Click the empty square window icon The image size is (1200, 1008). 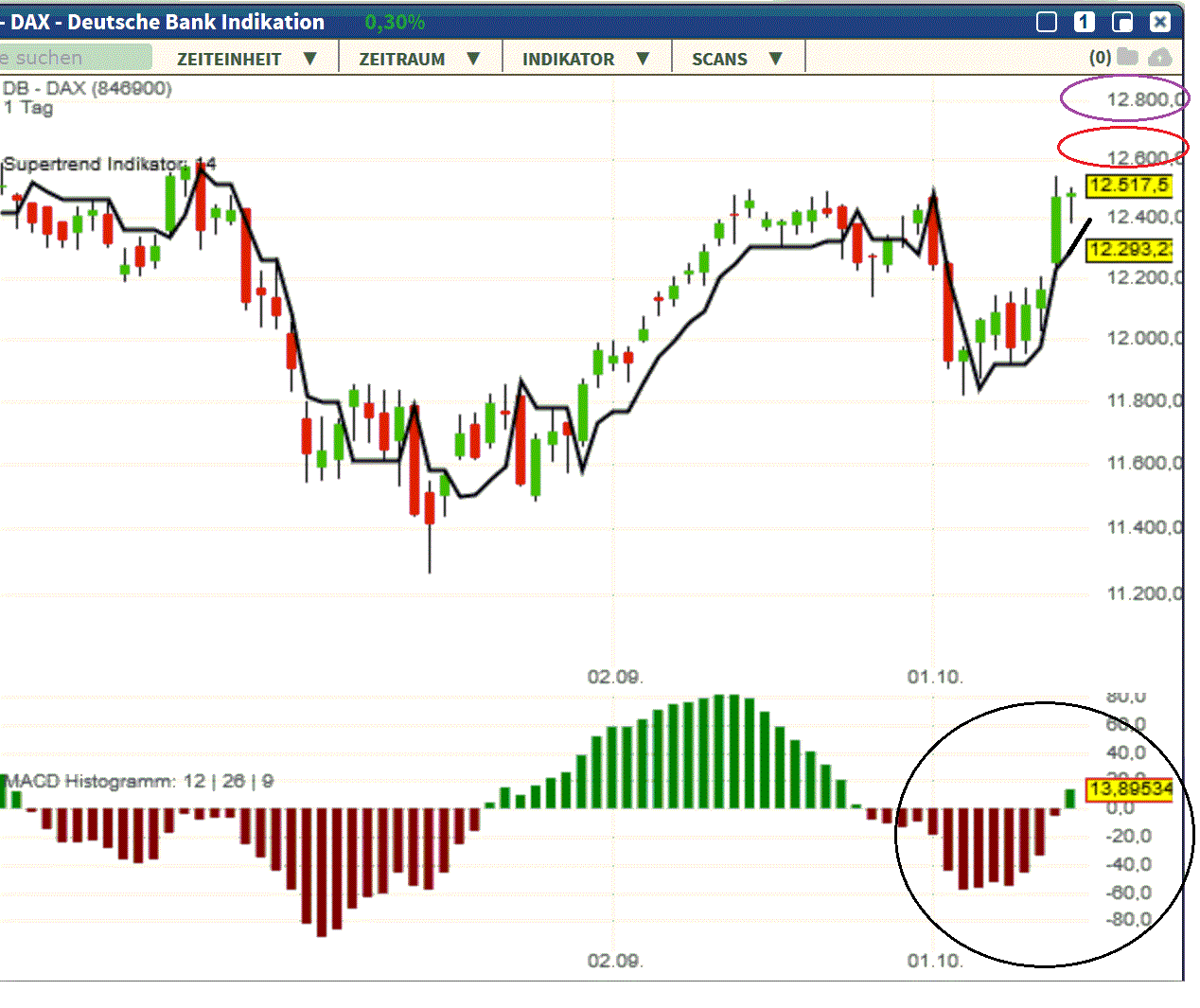point(1047,22)
